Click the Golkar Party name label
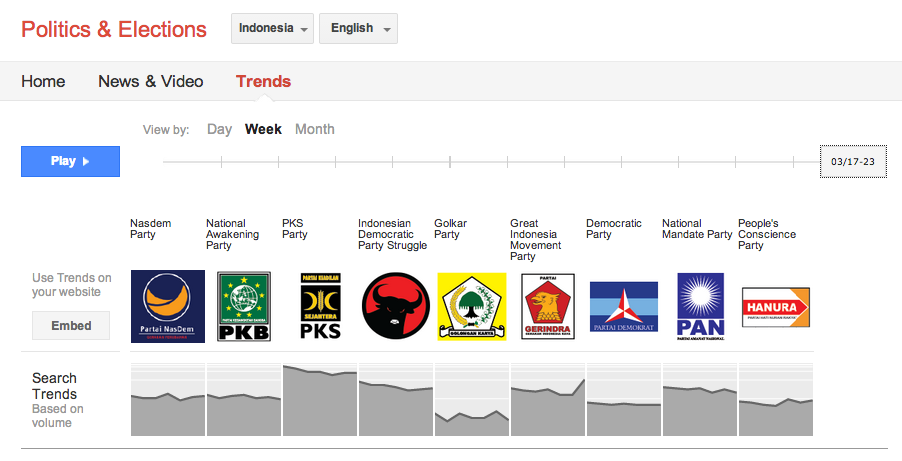This screenshot has height=461, width=902. (x=450, y=228)
